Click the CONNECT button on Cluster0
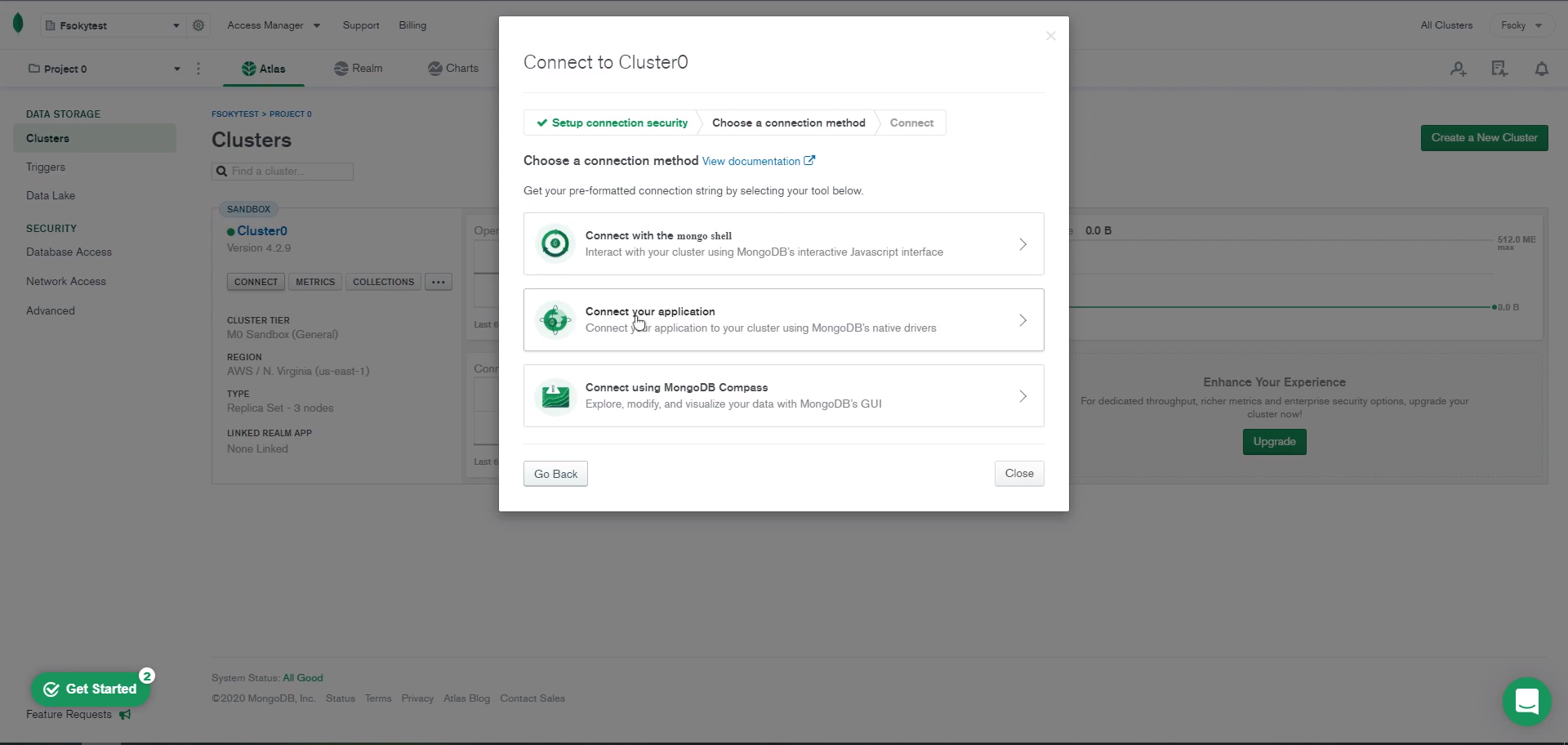The width and height of the screenshot is (1568, 745). [256, 282]
